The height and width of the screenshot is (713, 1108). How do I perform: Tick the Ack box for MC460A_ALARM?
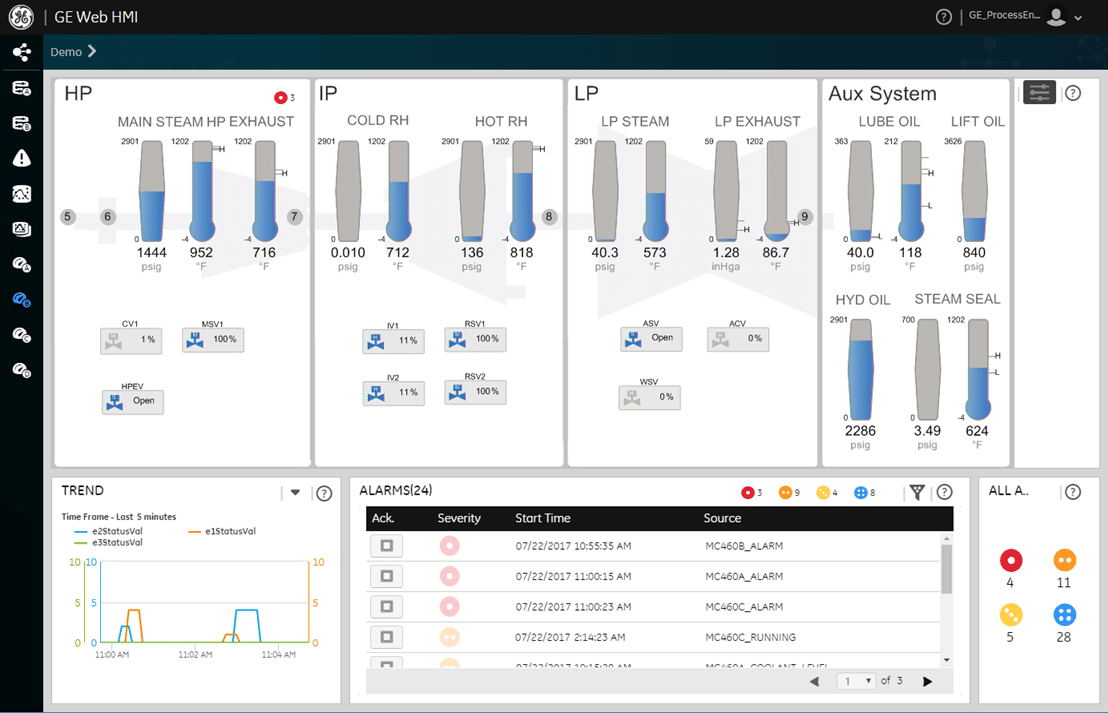click(386, 576)
